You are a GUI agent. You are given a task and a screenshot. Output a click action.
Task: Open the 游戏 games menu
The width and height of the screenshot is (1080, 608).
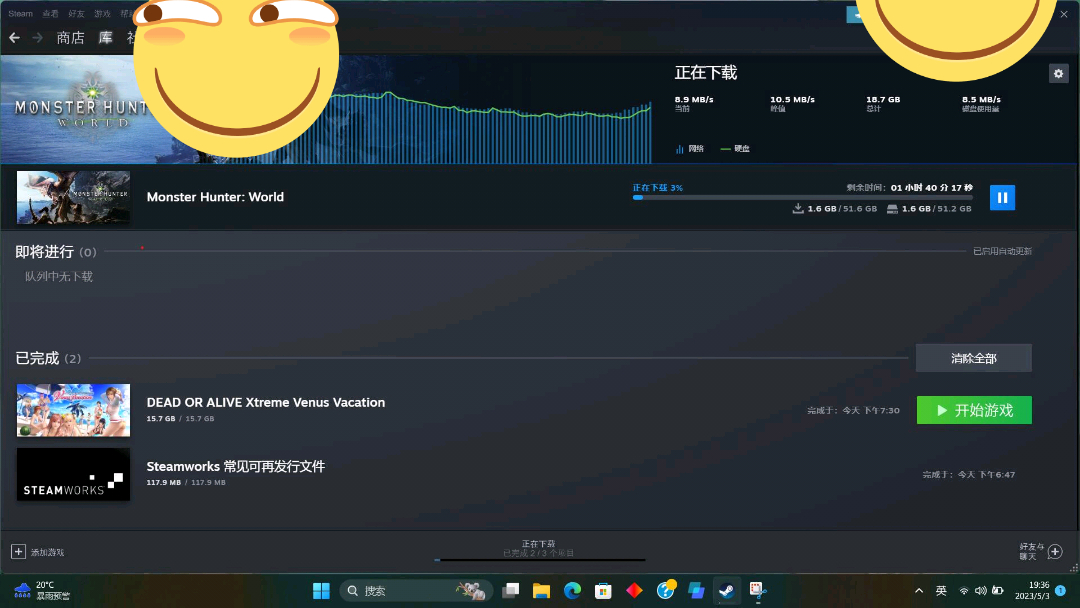click(x=103, y=14)
